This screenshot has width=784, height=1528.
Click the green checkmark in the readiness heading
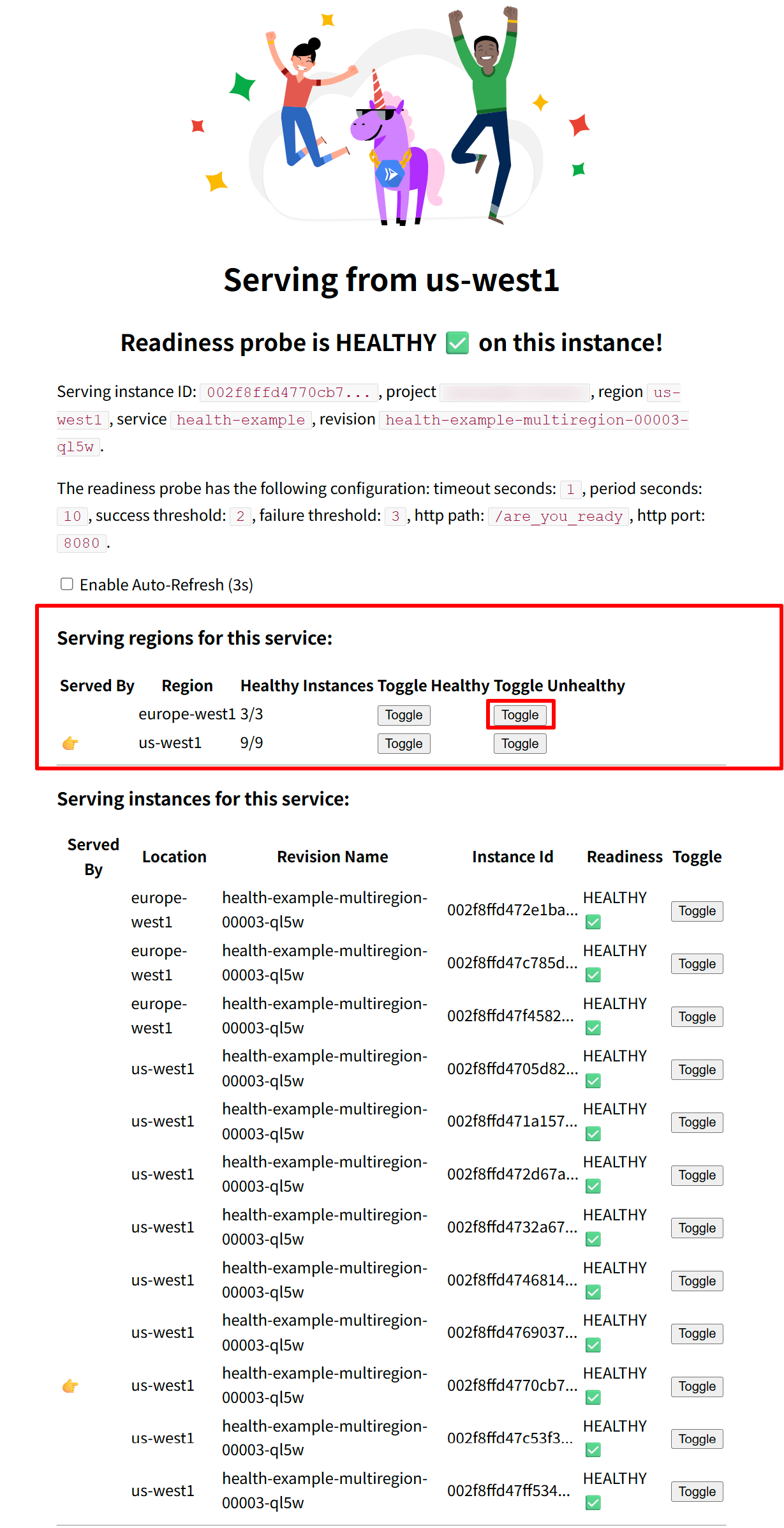457,343
